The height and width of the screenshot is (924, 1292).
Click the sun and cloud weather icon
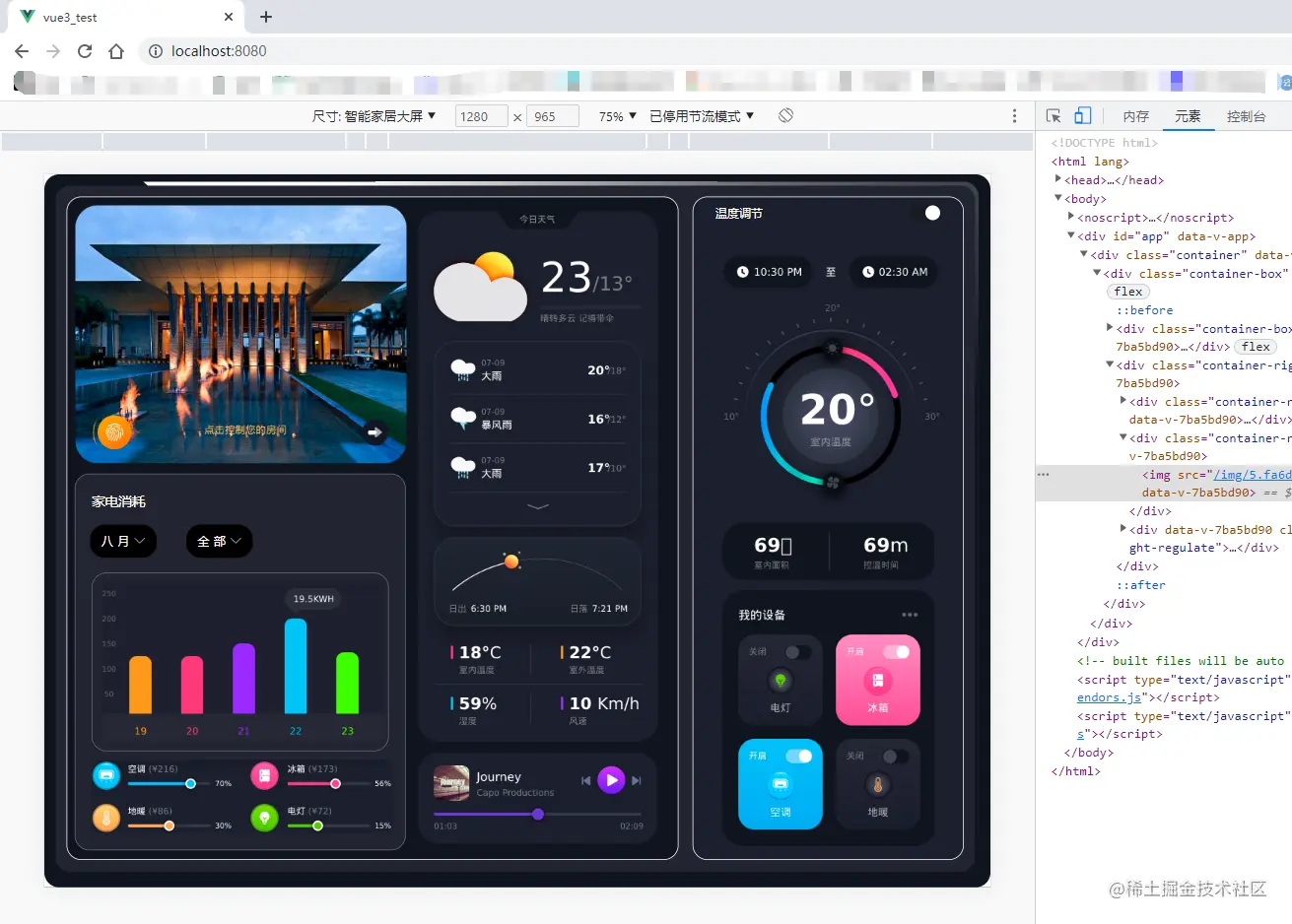(481, 287)
